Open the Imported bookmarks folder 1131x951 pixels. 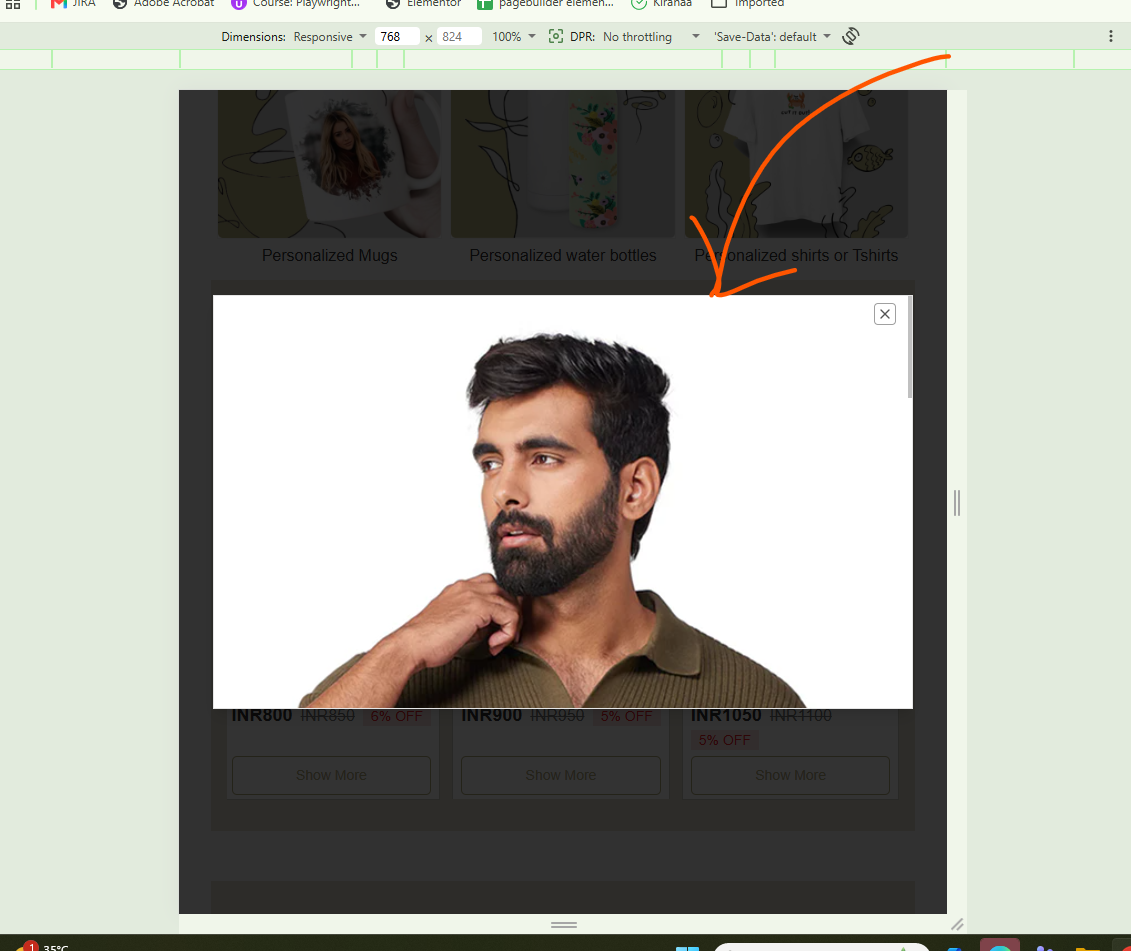click(x=747, y=4)
